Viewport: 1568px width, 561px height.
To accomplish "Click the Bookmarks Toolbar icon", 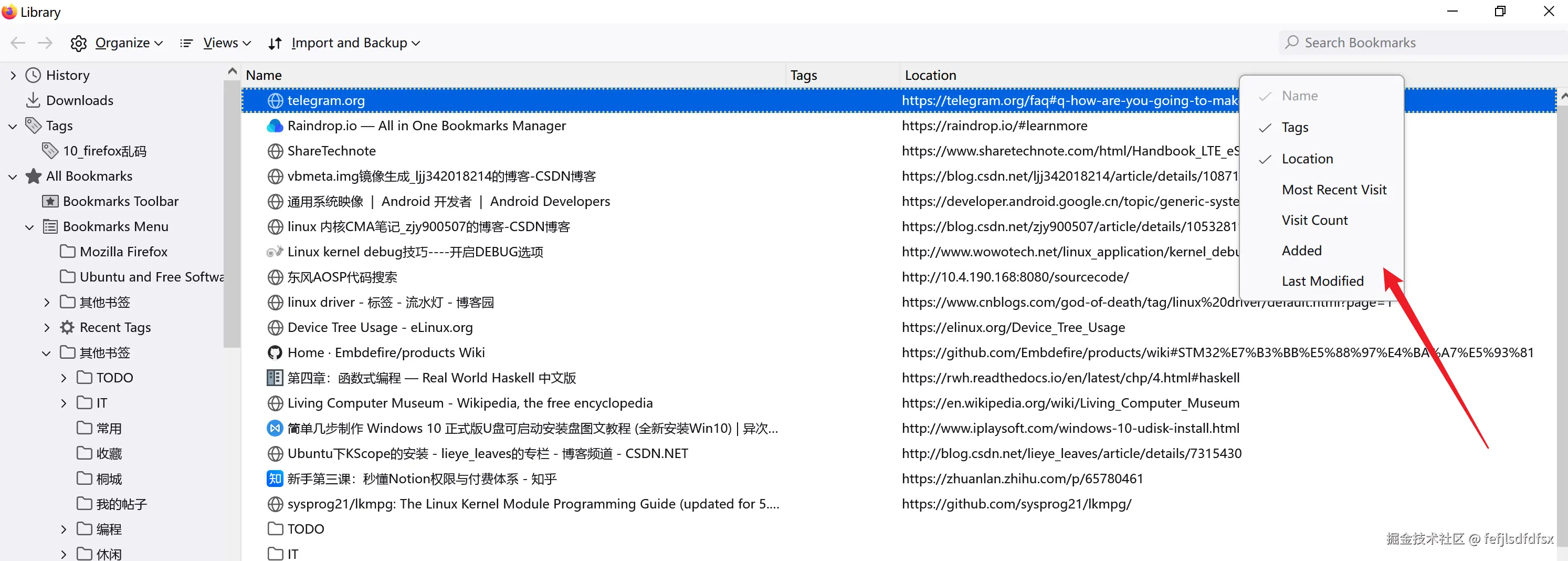I will pos(50,202).
